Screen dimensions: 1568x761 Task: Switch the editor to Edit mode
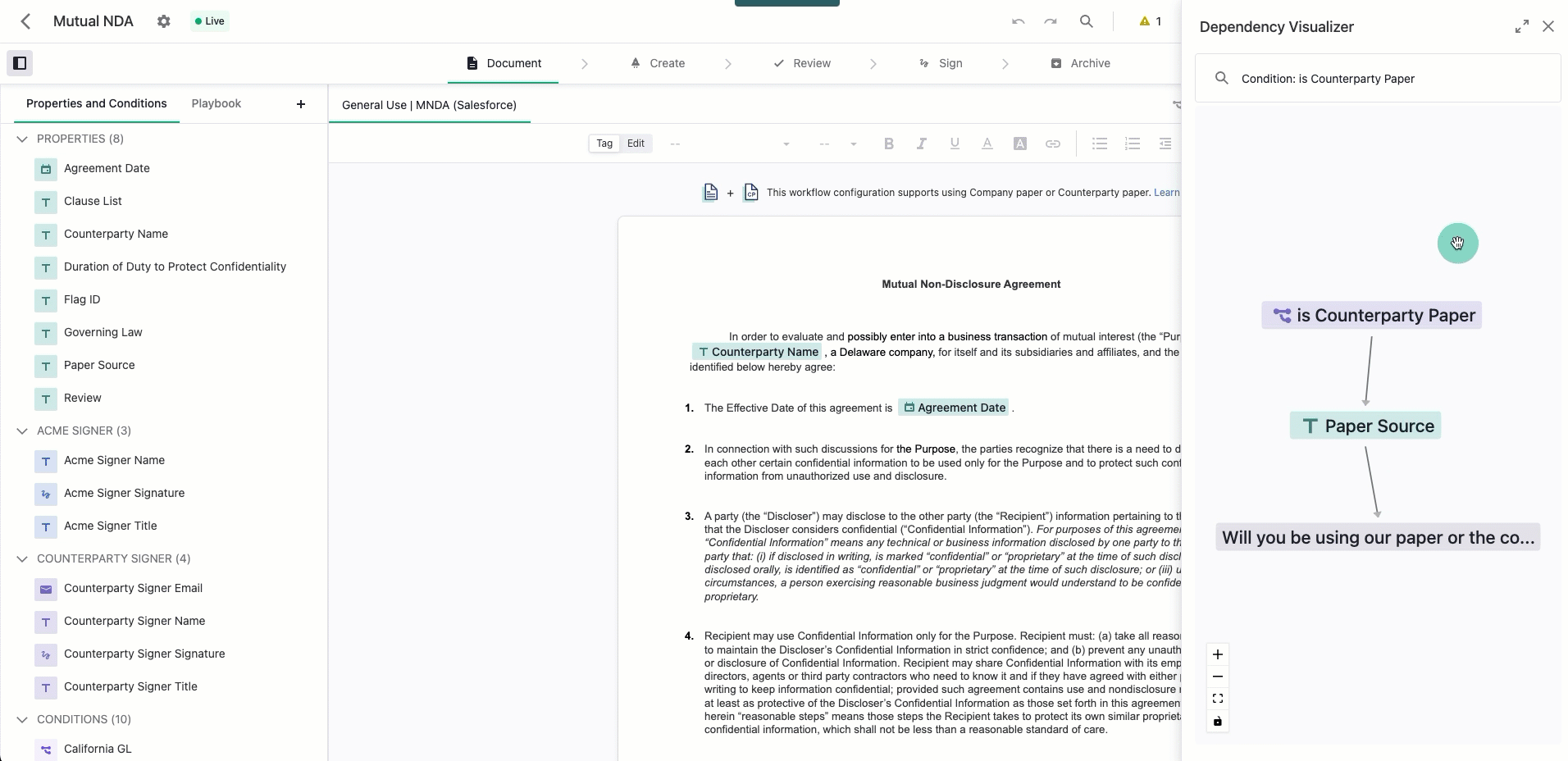click(636, 144)
